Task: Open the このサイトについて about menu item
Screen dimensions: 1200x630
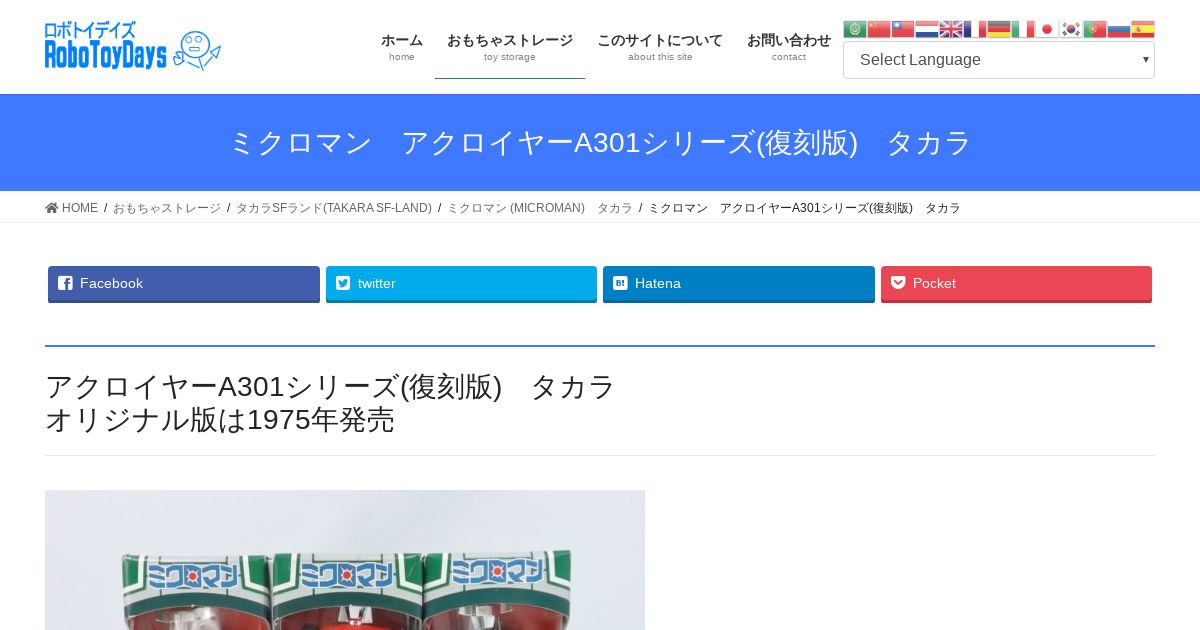Action: (x=660, y=47)
